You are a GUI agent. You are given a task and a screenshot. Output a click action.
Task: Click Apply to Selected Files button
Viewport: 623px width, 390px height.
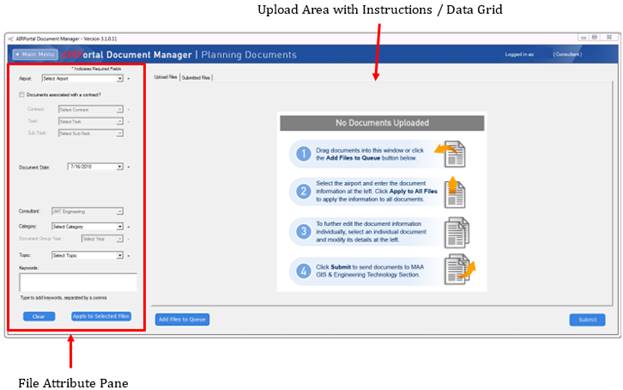pyautogui.click(x=101, y=316)
